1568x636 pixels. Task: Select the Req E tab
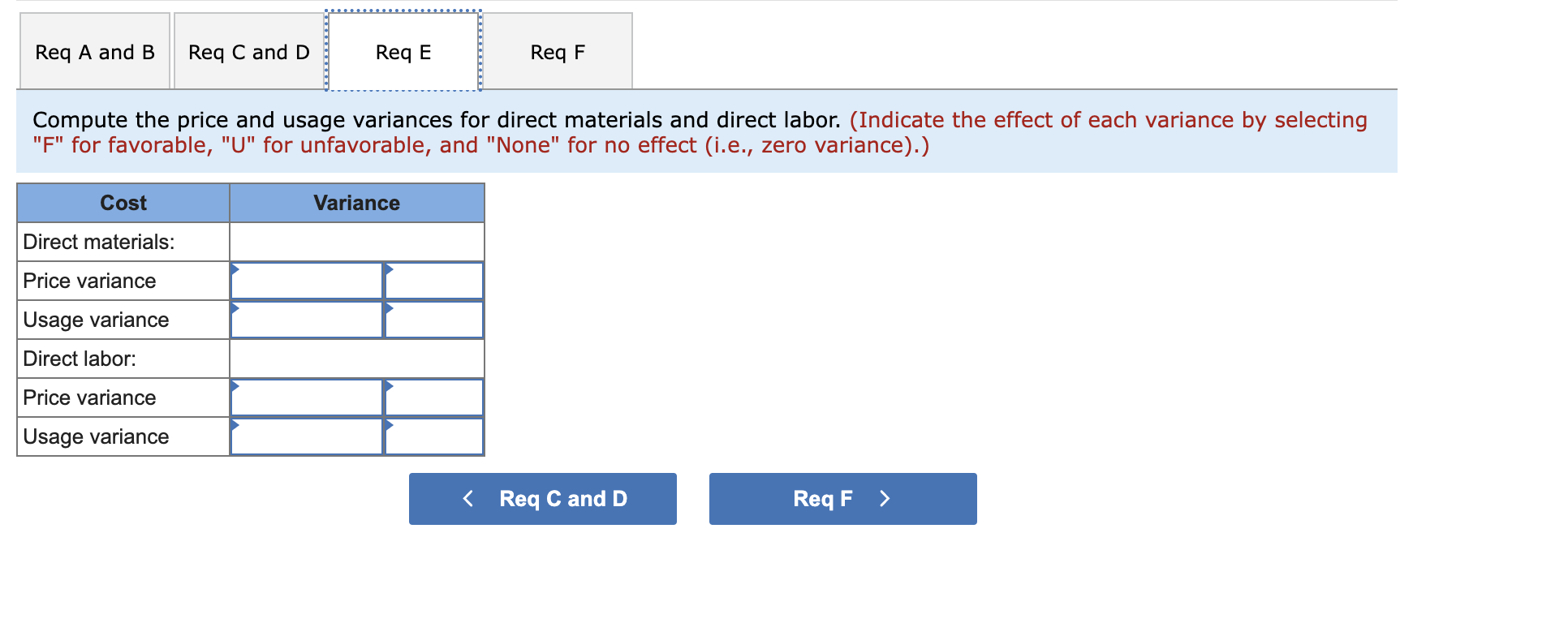click(403, 51)
